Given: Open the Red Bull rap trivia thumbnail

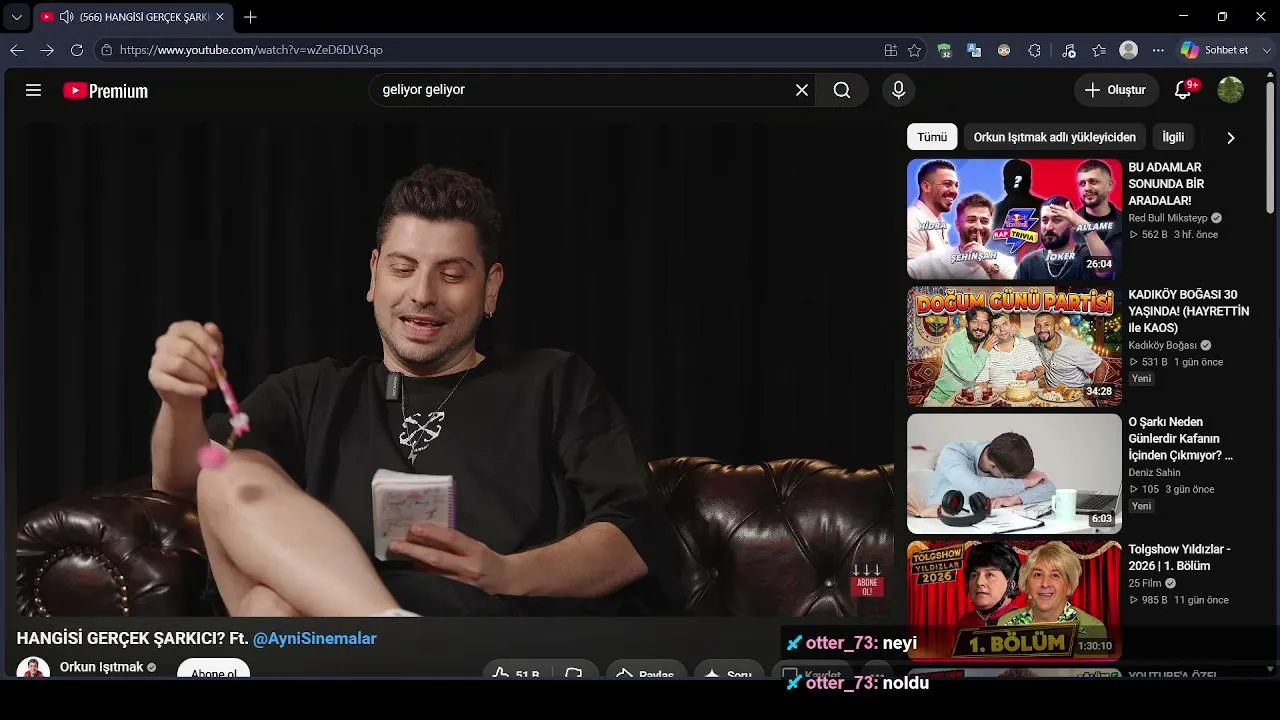Looking at the screenshot, I should click(1014, 219).
